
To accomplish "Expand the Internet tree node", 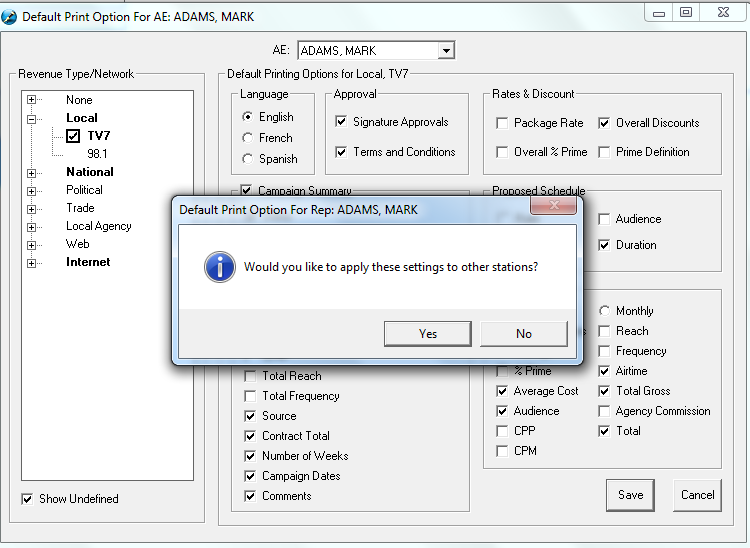I will click(32, 263).
